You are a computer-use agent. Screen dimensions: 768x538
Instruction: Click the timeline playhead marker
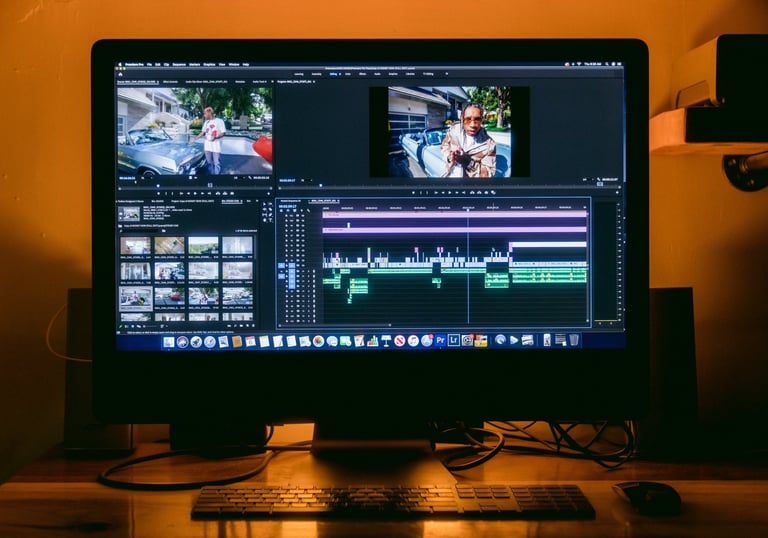click(x=468, y=209)
